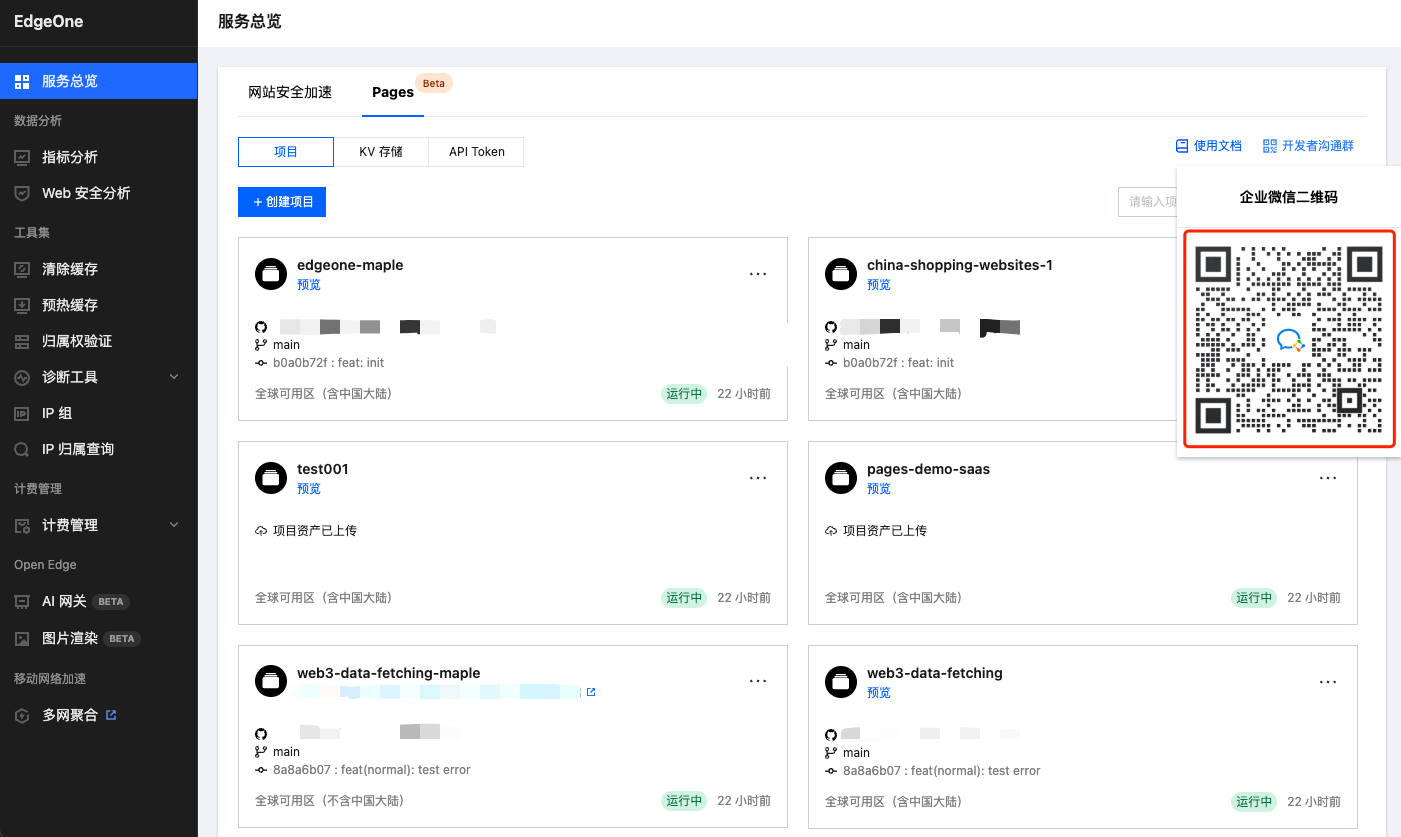The image size is (1401, 837).
Task: Click the project search input field
Action: click(x=1148, y=202)
